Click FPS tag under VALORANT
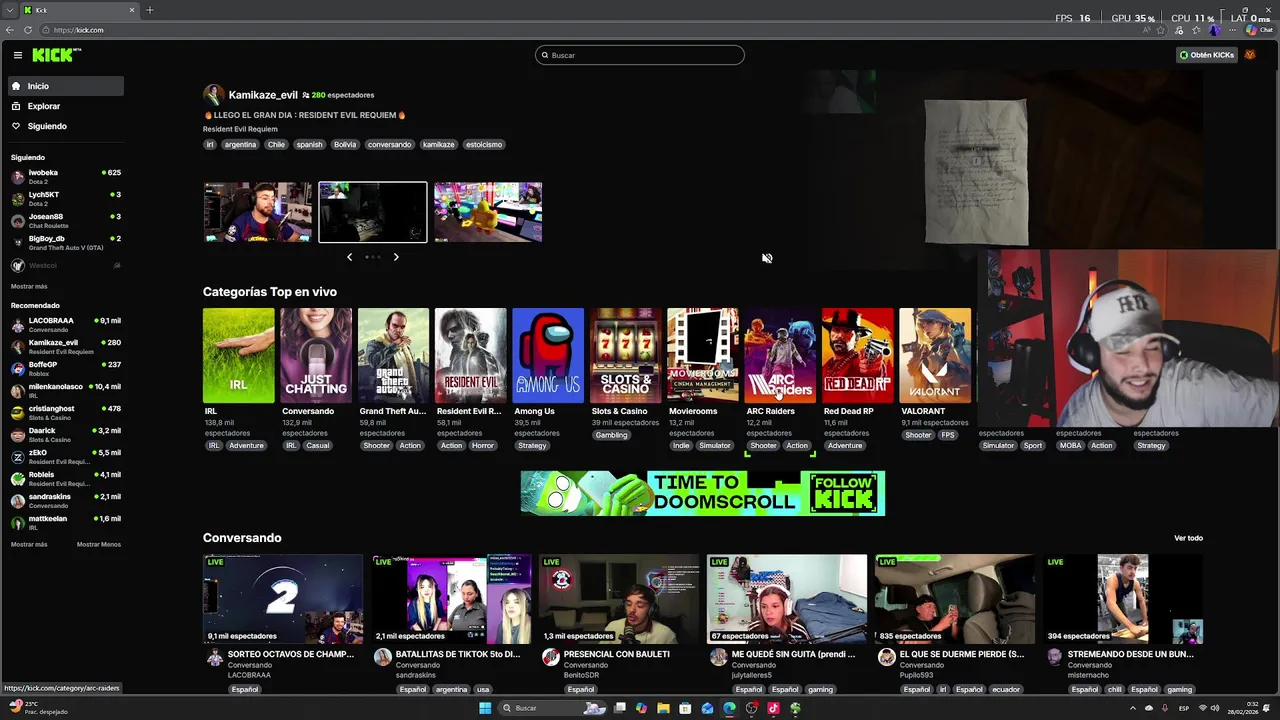The image size is (1280, 720). coord(948,435)
